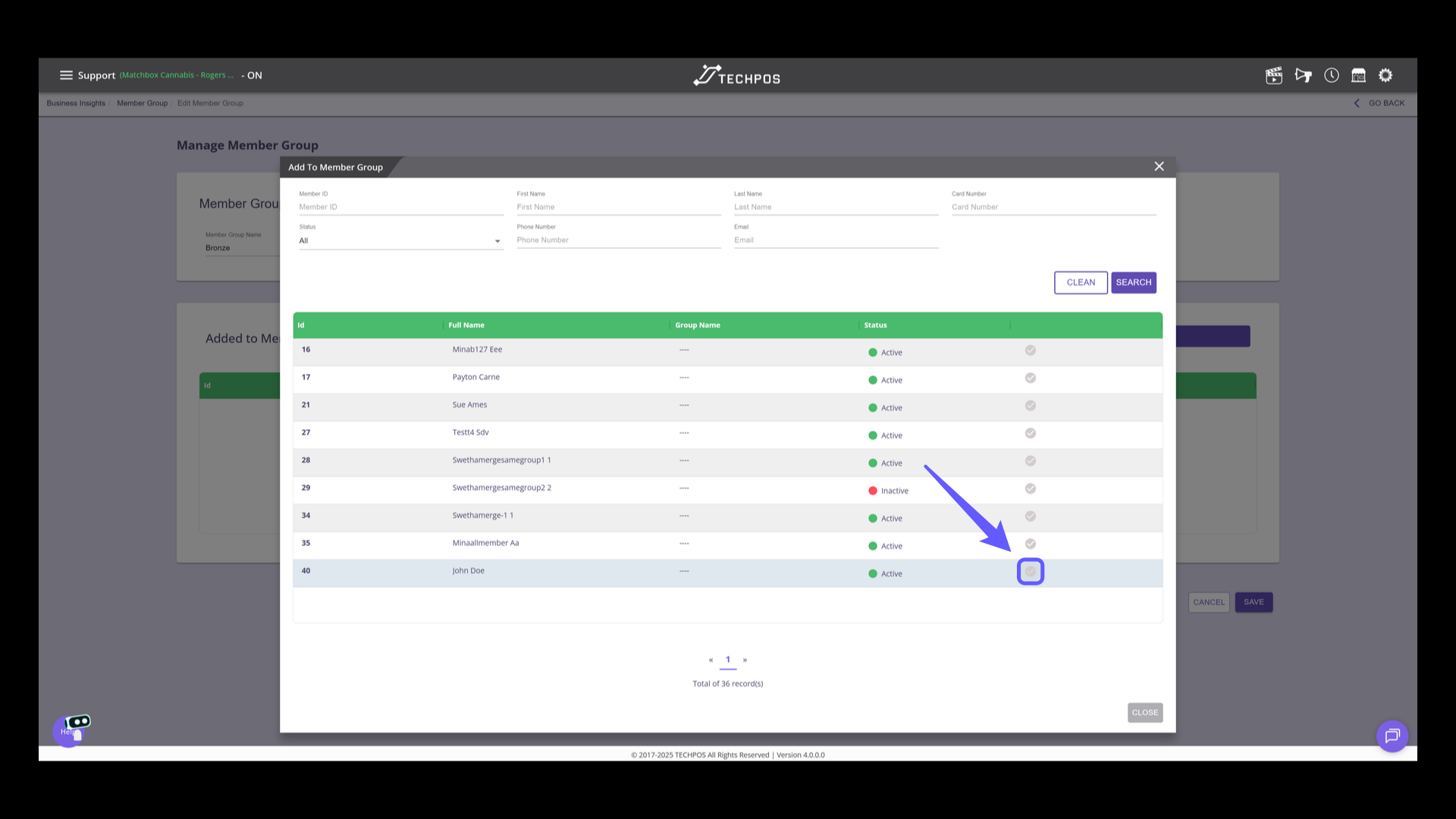The height and width of the screenshot is (819, 1456).
Task: Click the clock history icon
Action: click(1332, 75)
